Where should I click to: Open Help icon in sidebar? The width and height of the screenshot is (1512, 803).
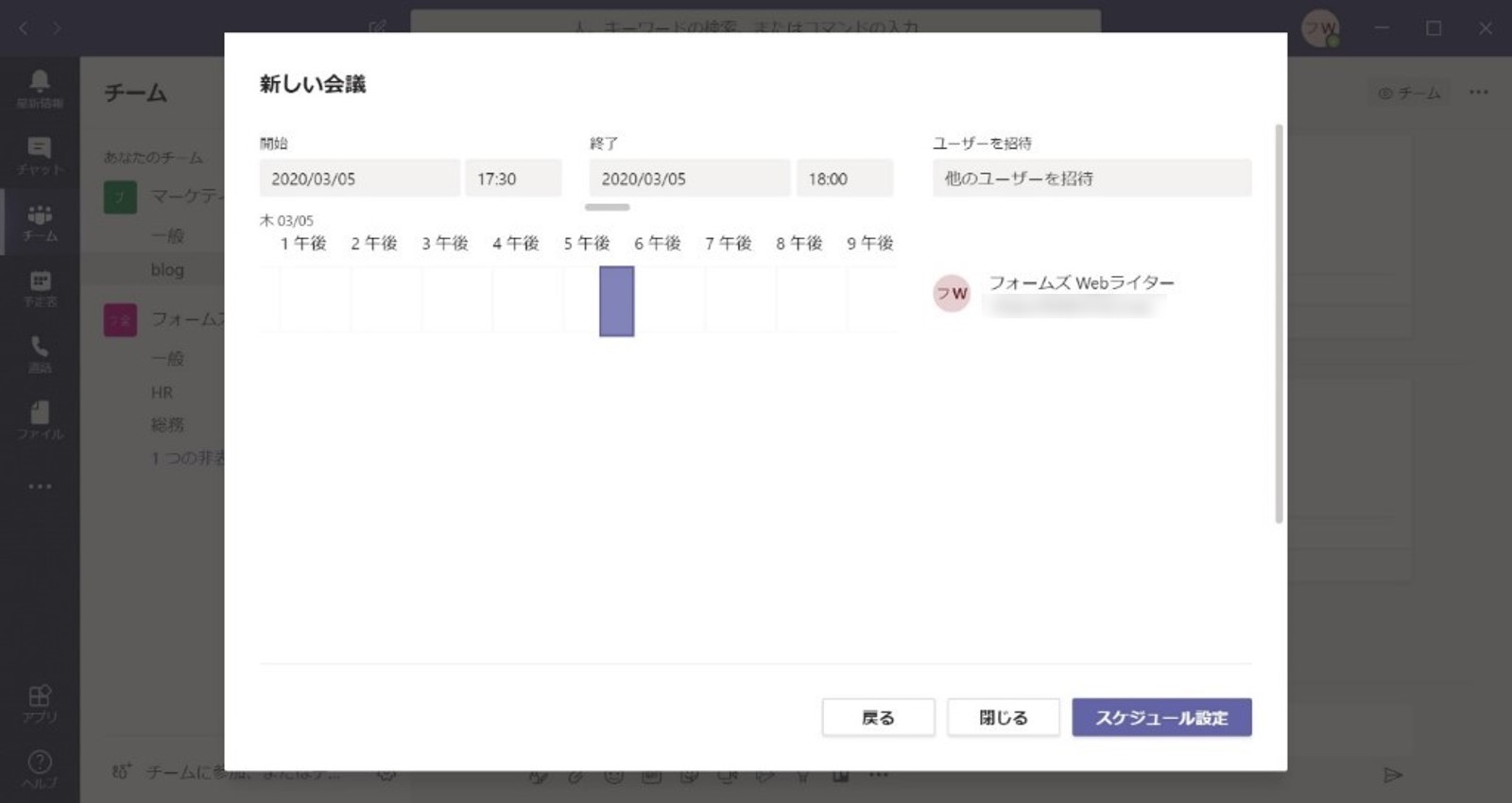pyautogui.click(x=40, y=769)
